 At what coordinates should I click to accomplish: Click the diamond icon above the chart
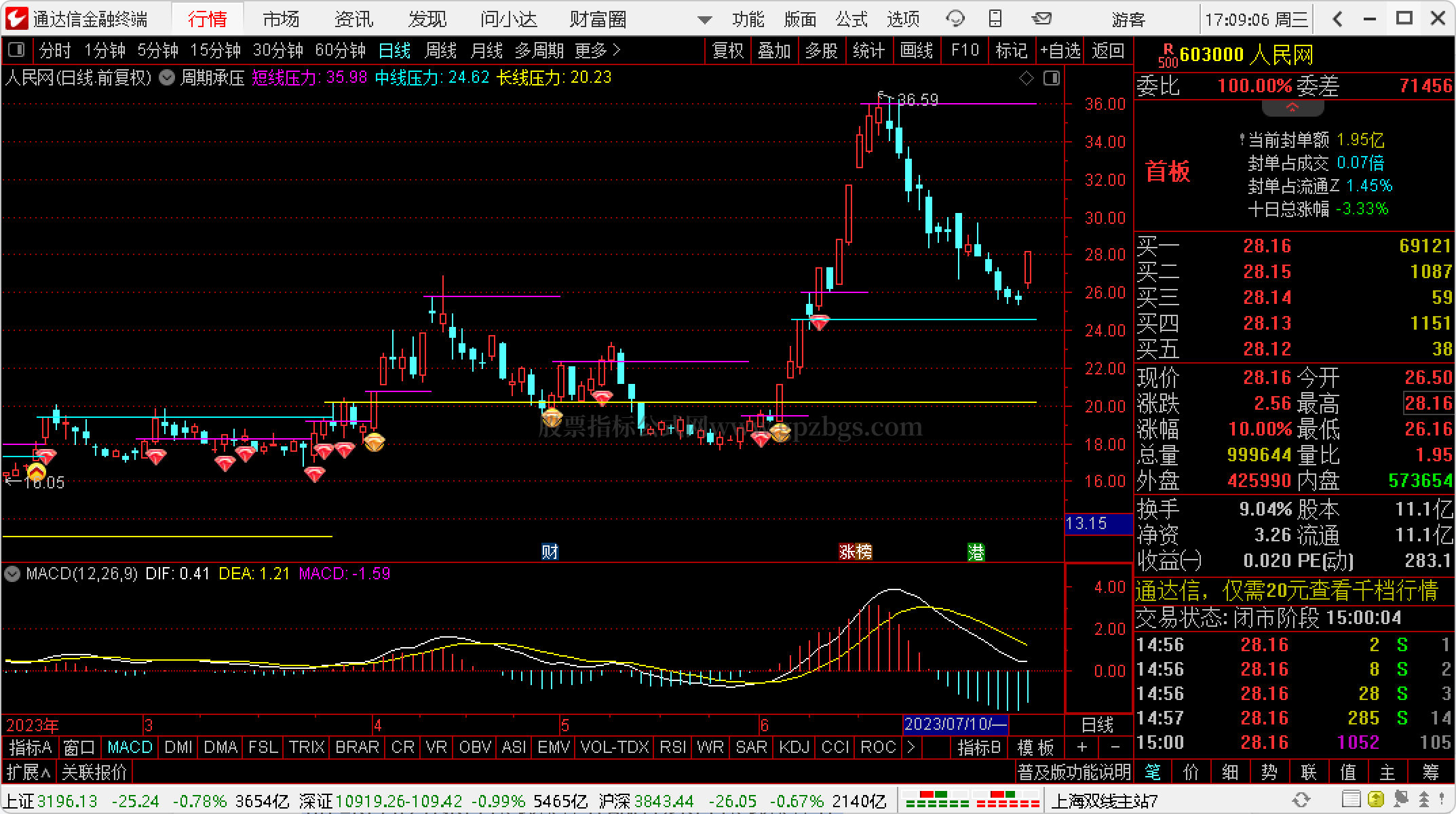click(x=1027, y=79)
